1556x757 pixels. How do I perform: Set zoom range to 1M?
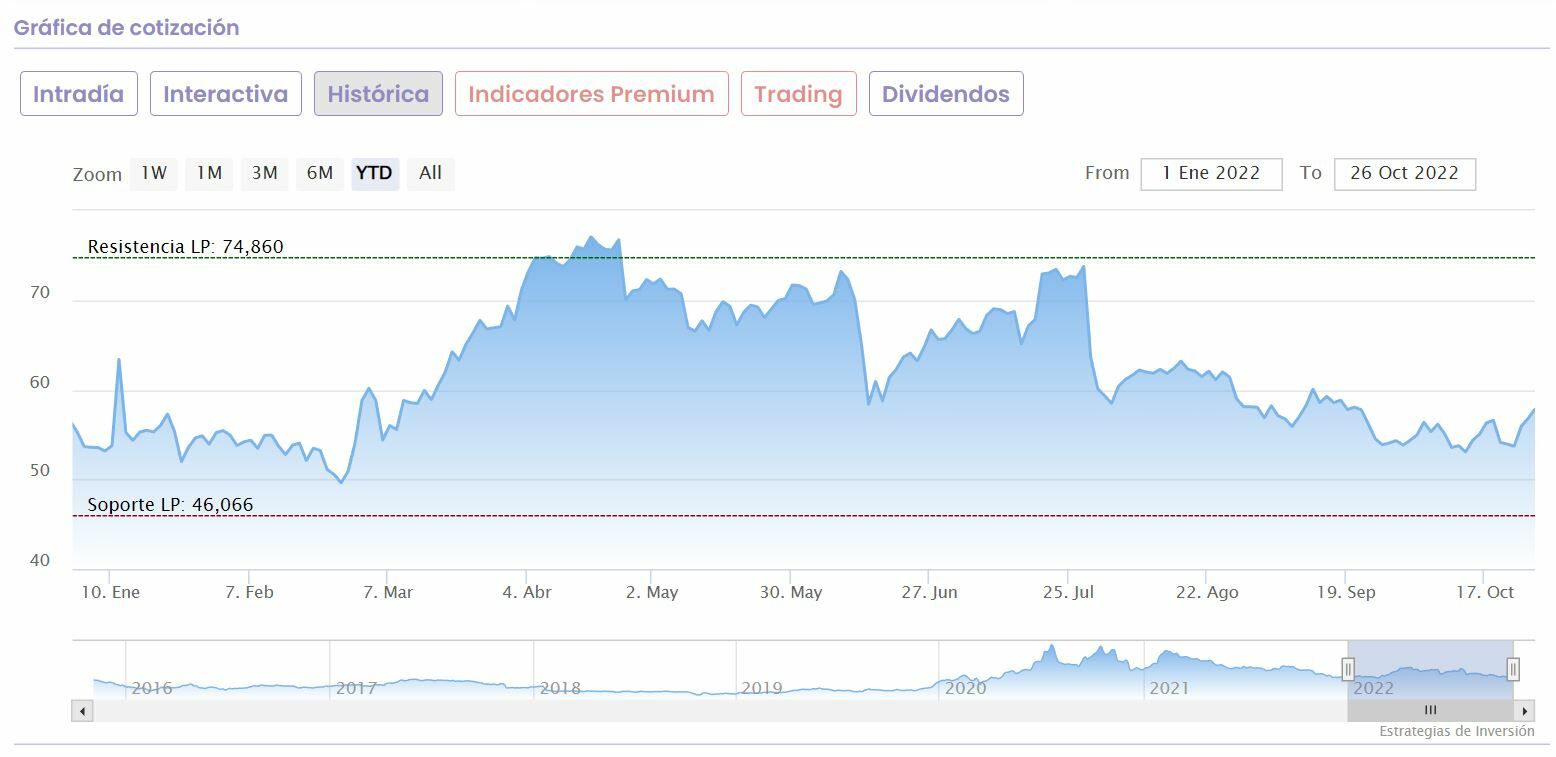click(x=209, y=173)
